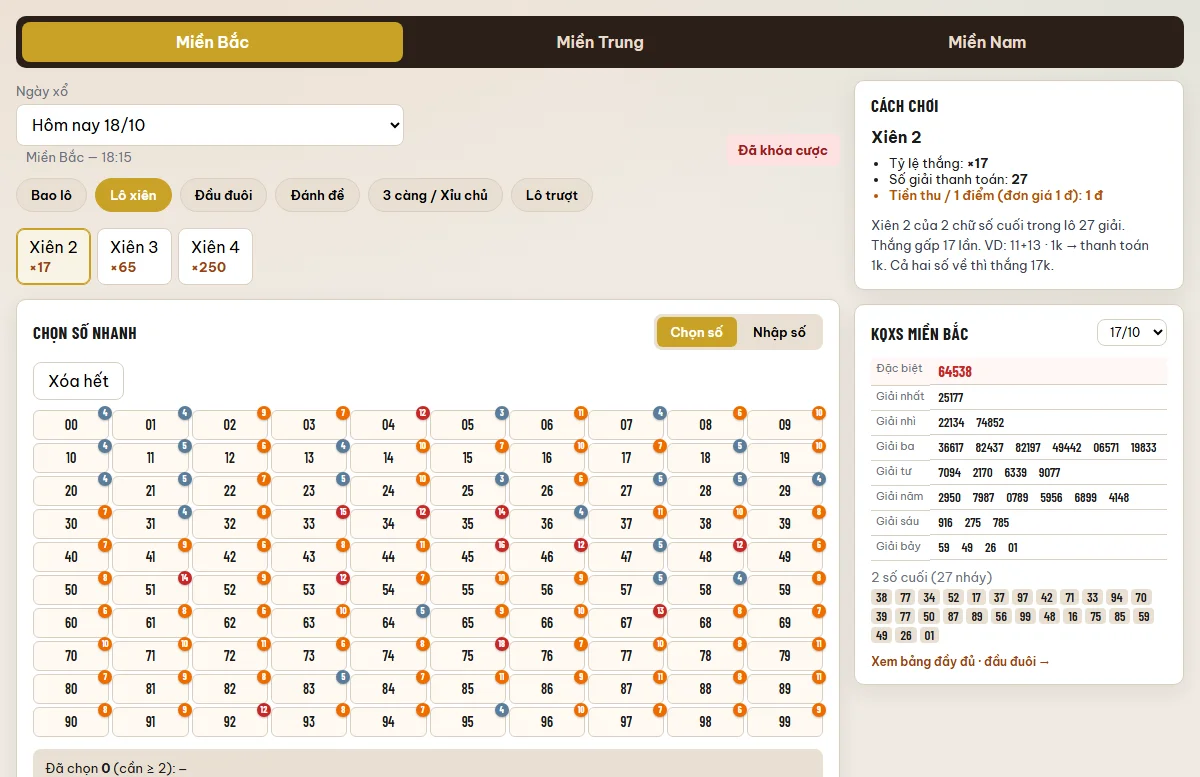Click the Đã khóa cược status badge
Image resolution: width=1200 pixels, height=777 pixels.
783,151
